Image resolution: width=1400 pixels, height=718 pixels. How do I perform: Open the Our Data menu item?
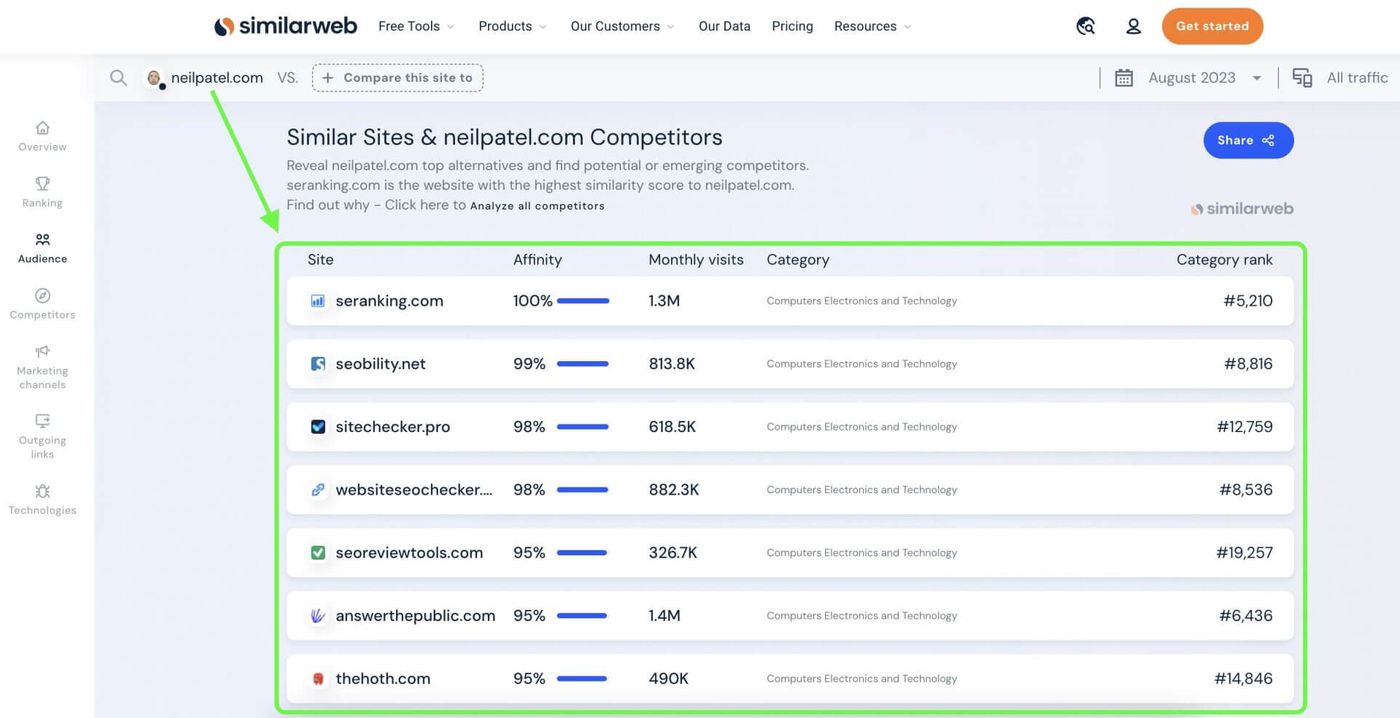724,26
